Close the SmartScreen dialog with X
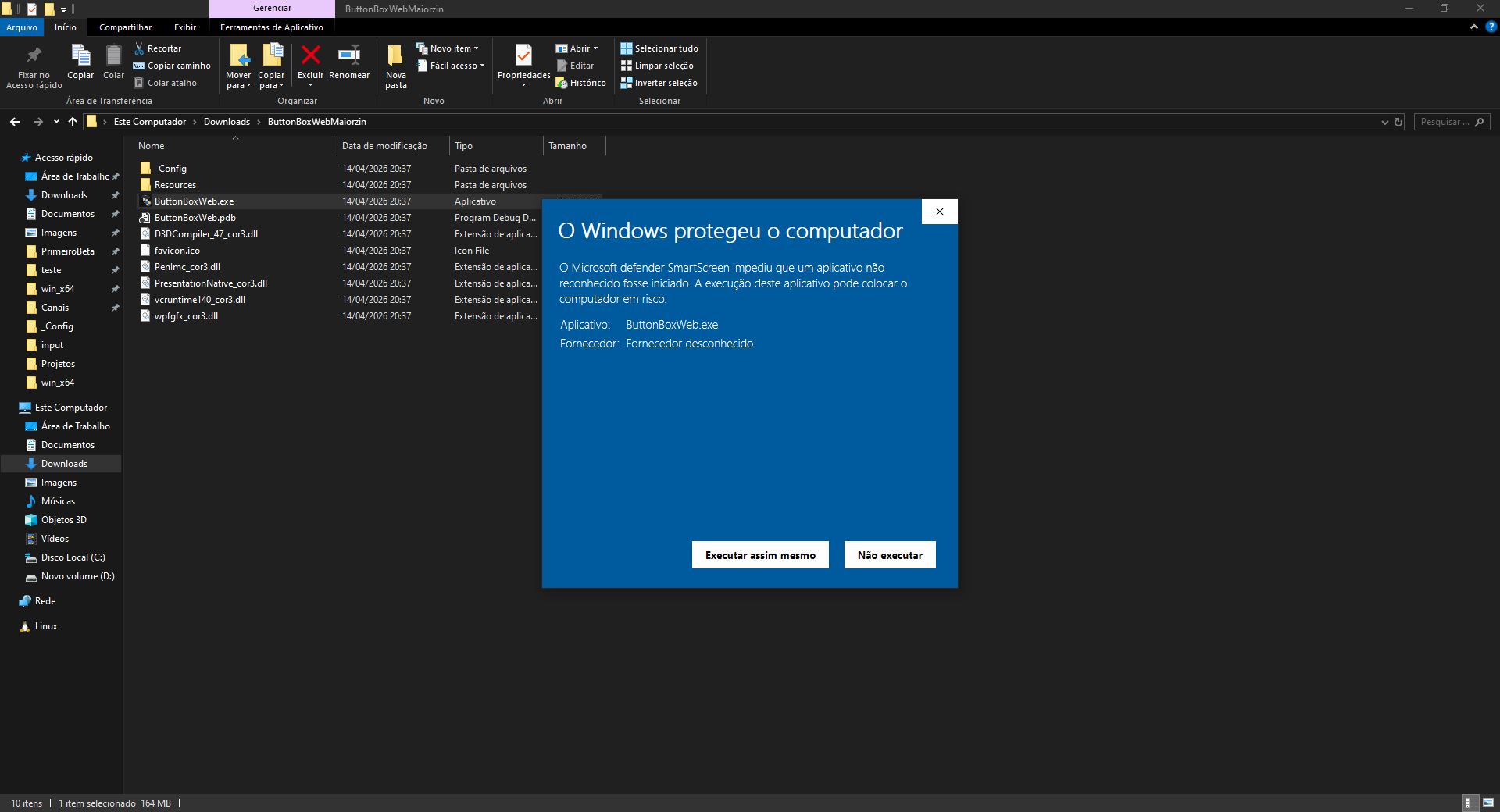1500x812 pixels. coord(940,212)
